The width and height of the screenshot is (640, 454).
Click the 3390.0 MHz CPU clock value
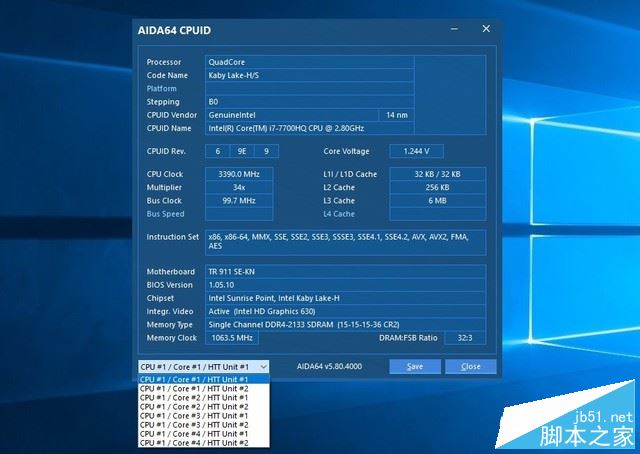pyautogui.click(x=239, y=174)
